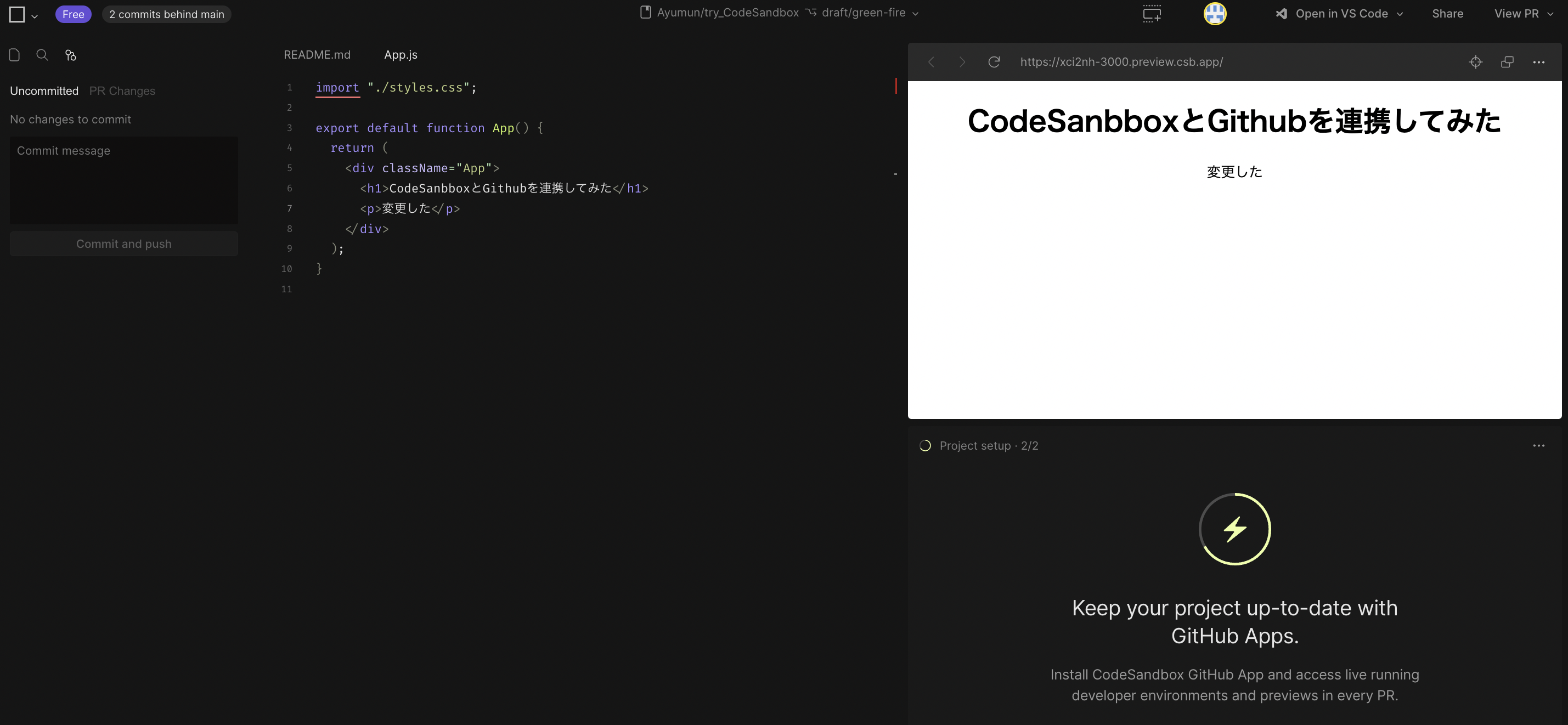
Task: Click the Commit and push button
Action: [x=123, y=244]
